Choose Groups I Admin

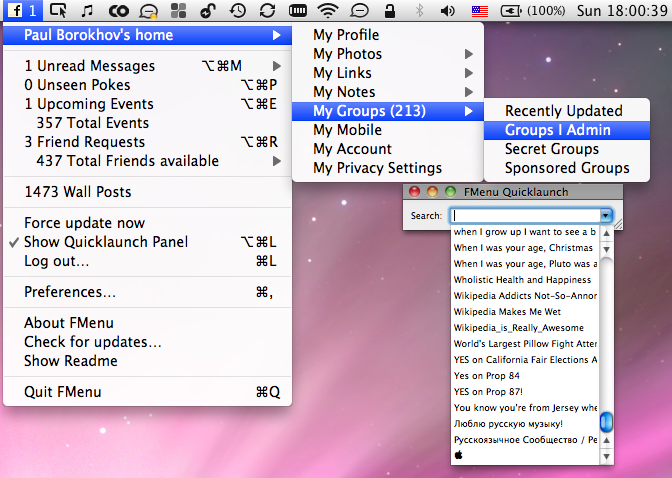point(567,130)
